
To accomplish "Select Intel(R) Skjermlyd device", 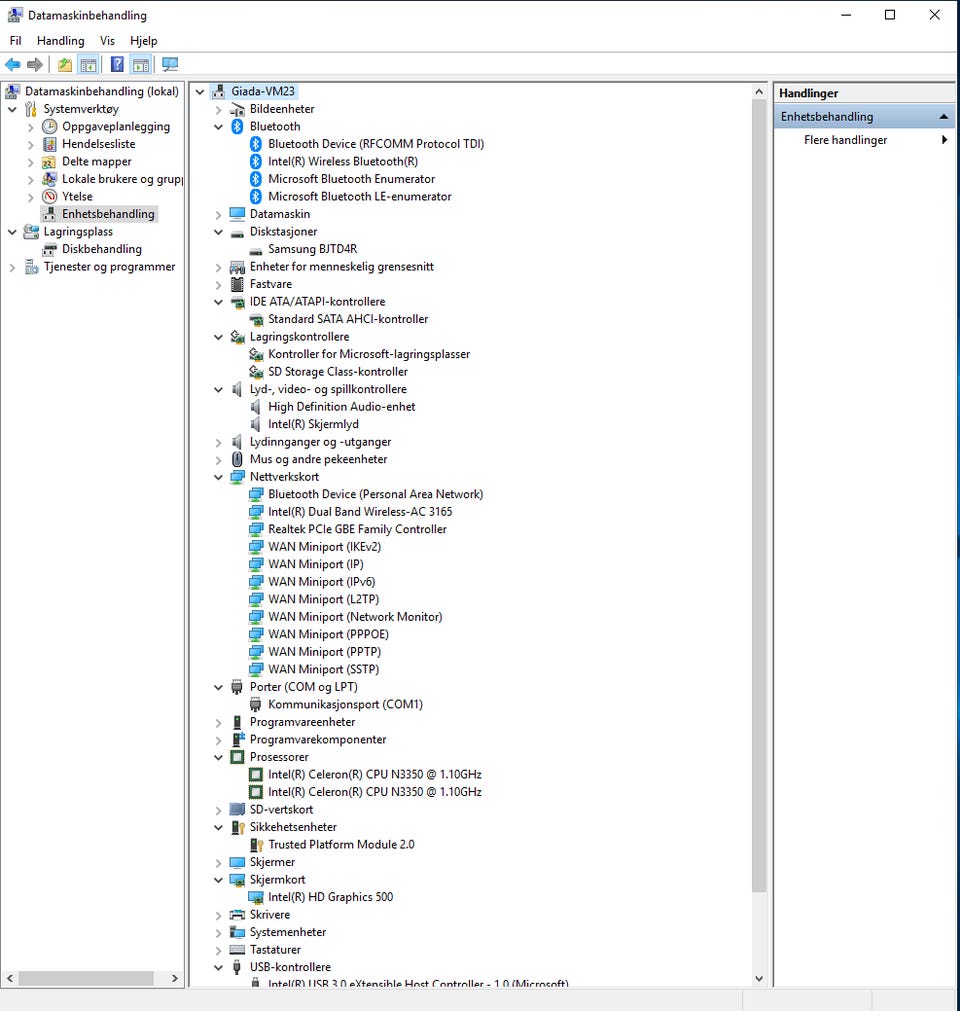I will coord(313,424).
